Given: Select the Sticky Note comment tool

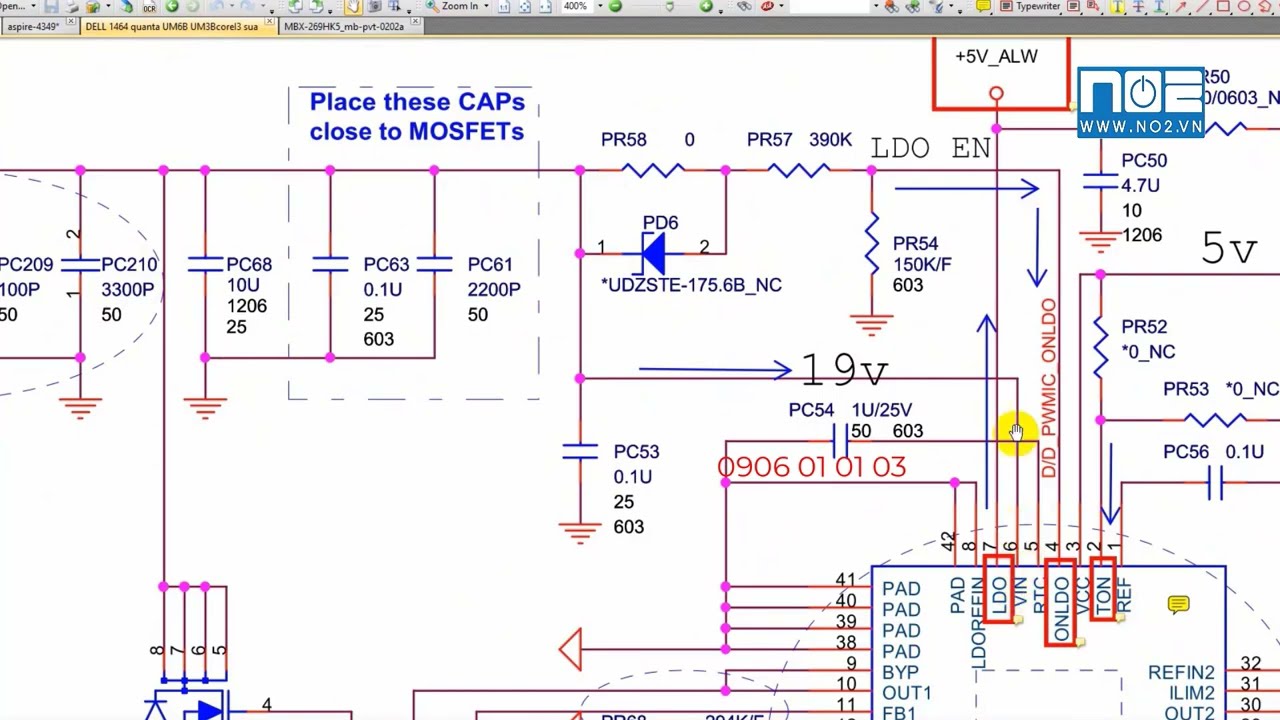Looking at the screenshot, I should point(983,6).
